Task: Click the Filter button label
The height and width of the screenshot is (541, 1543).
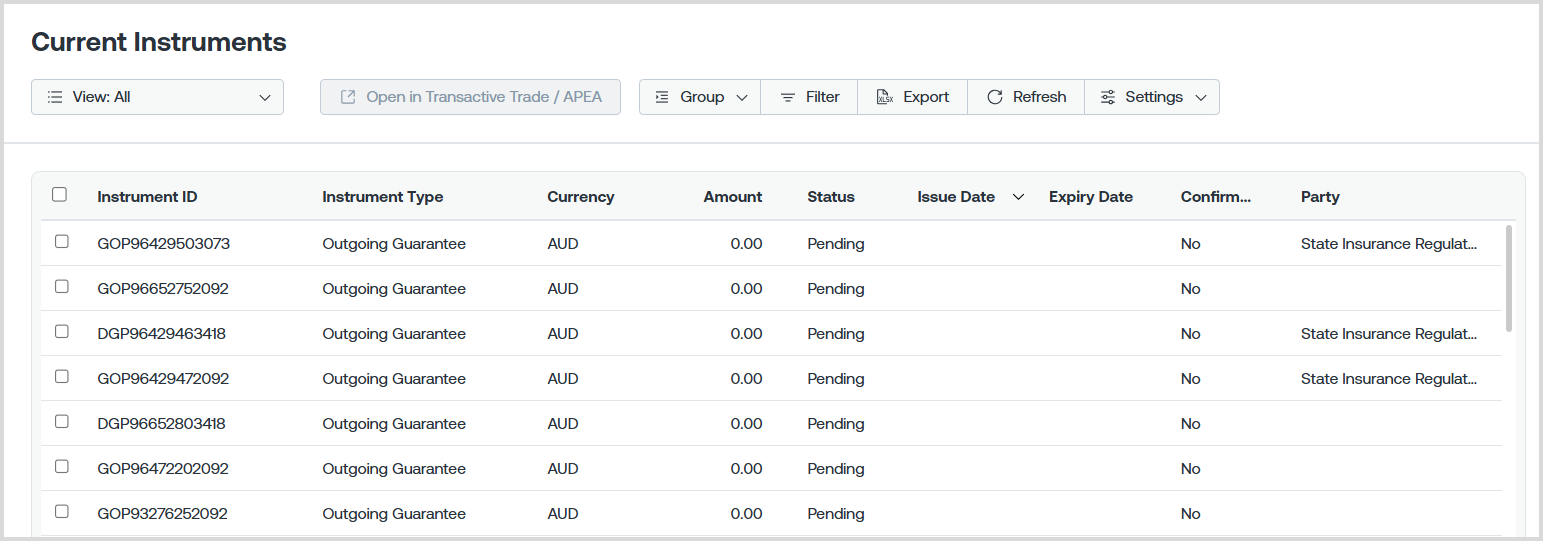Action: point(823,97)
